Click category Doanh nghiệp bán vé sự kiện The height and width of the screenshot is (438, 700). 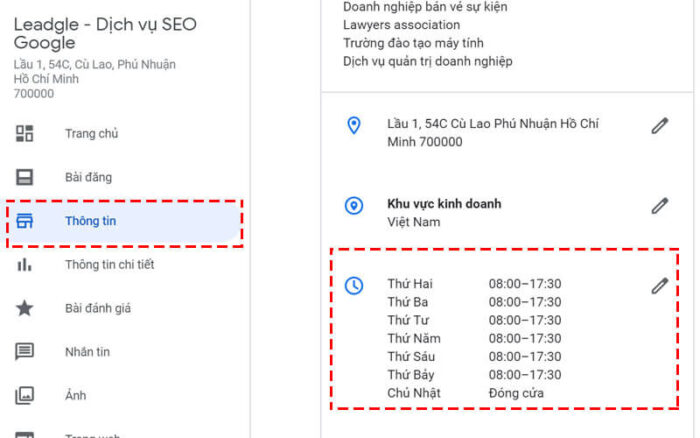[425, 7]
